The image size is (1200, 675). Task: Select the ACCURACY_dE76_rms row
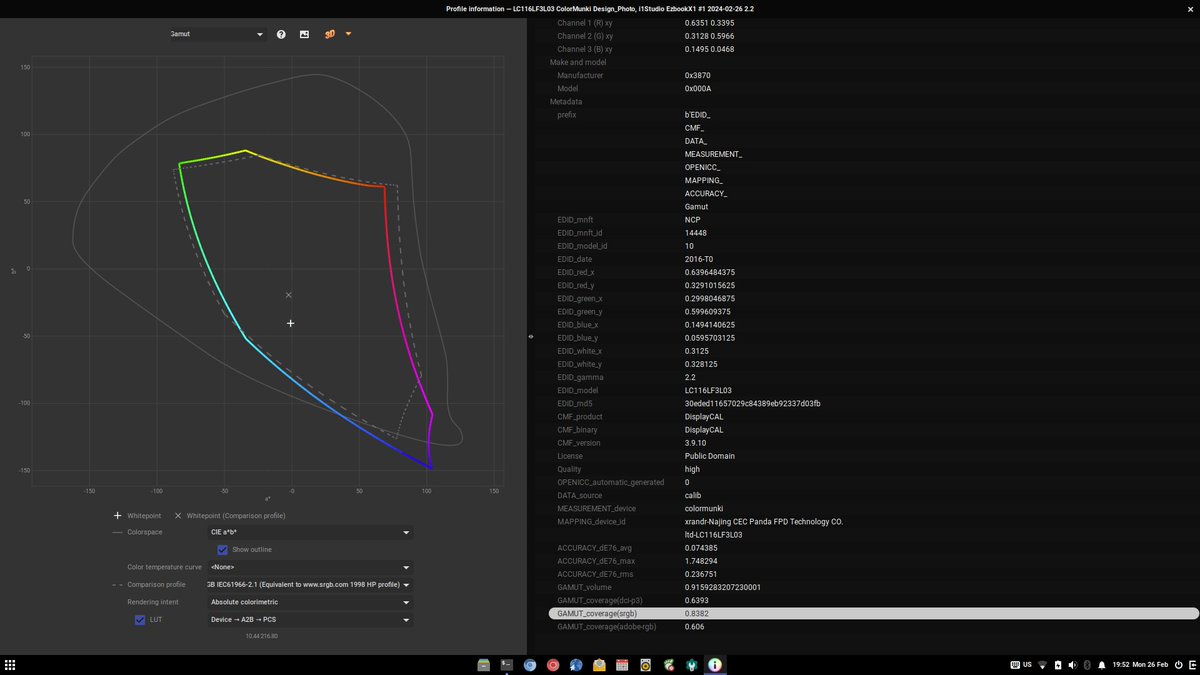(x=873, y=574)
